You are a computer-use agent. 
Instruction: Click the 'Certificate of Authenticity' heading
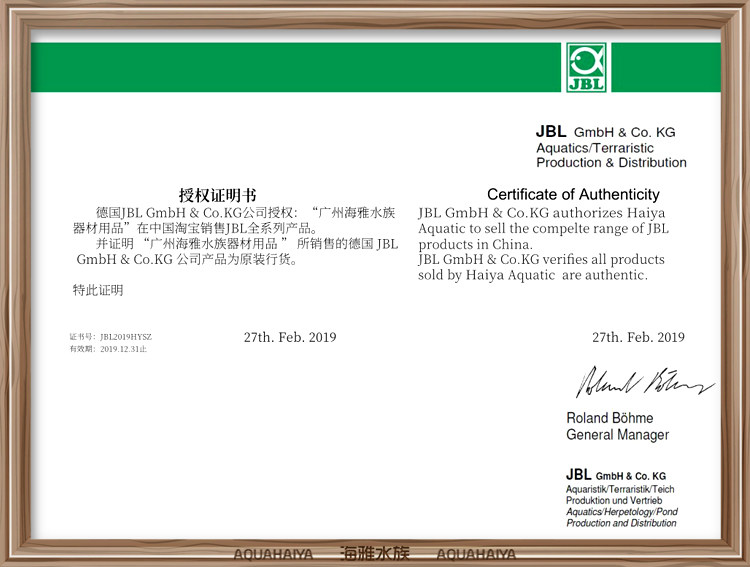click(x=573, y=194)
